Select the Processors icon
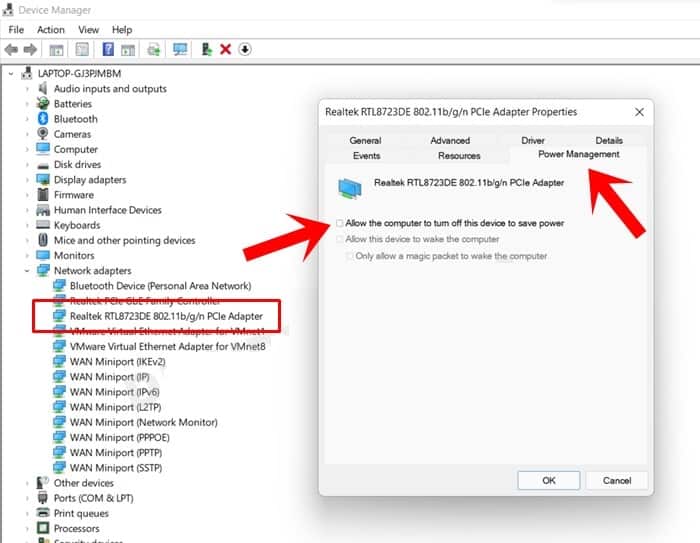Viewport: 700px width, 543px height. pos(43,528)
